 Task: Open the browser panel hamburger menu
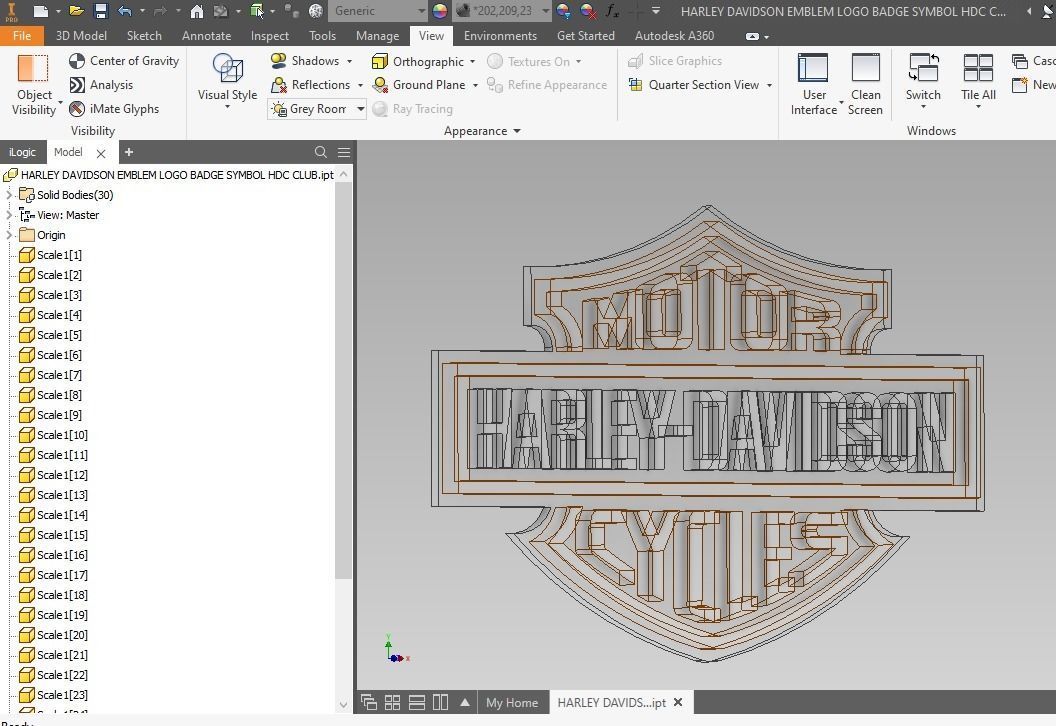(x=344, y=152)
